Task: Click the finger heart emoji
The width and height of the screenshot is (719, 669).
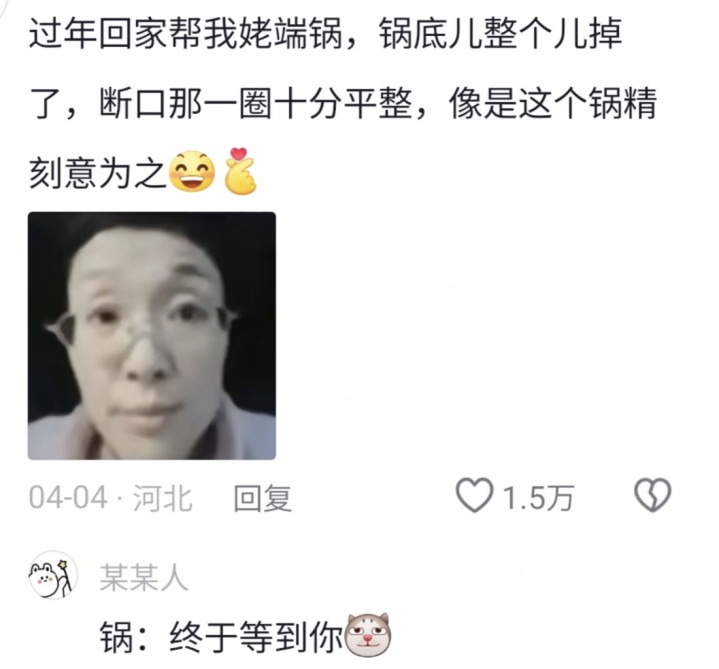Action: coord(241,171)
